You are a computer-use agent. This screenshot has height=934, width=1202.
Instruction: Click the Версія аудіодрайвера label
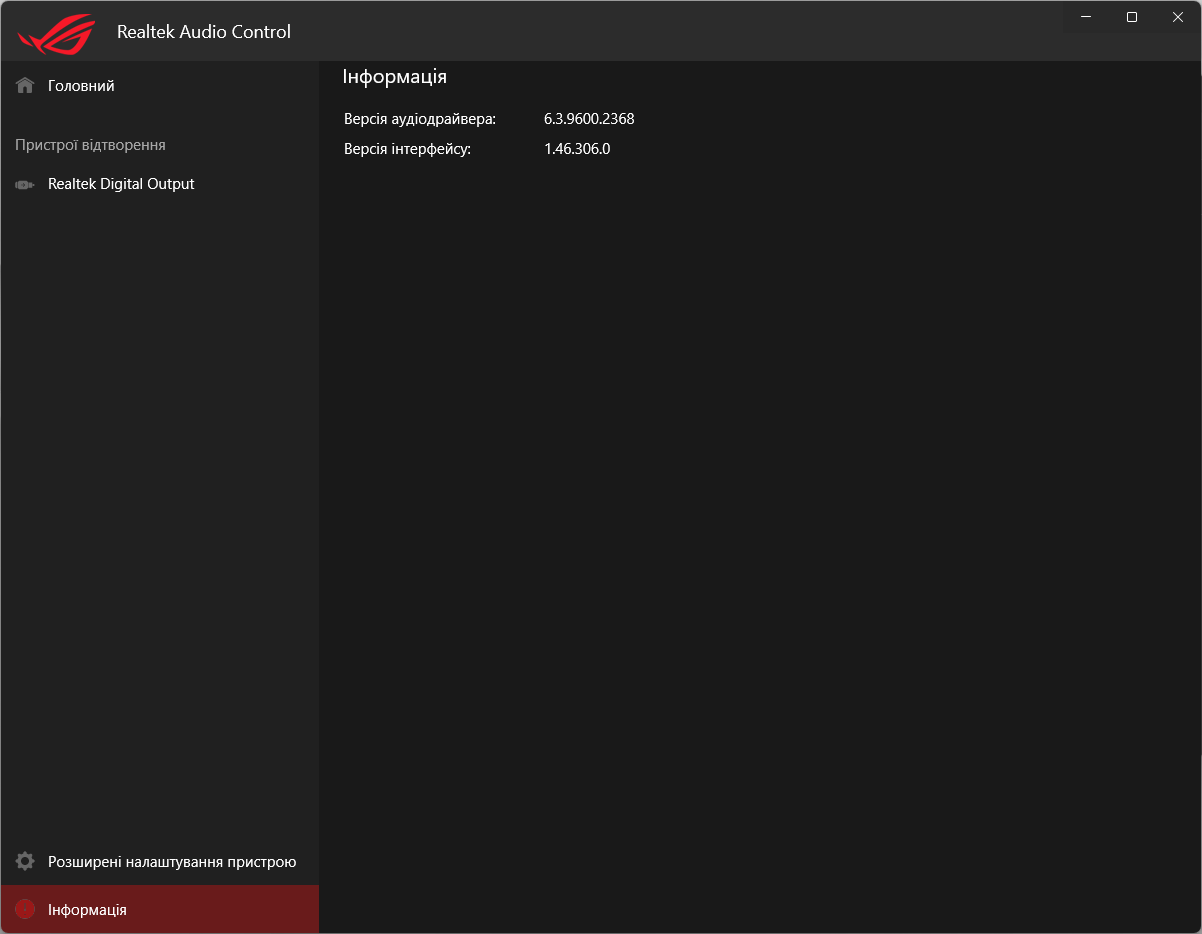pyautogui.click(x=420, y=119)
